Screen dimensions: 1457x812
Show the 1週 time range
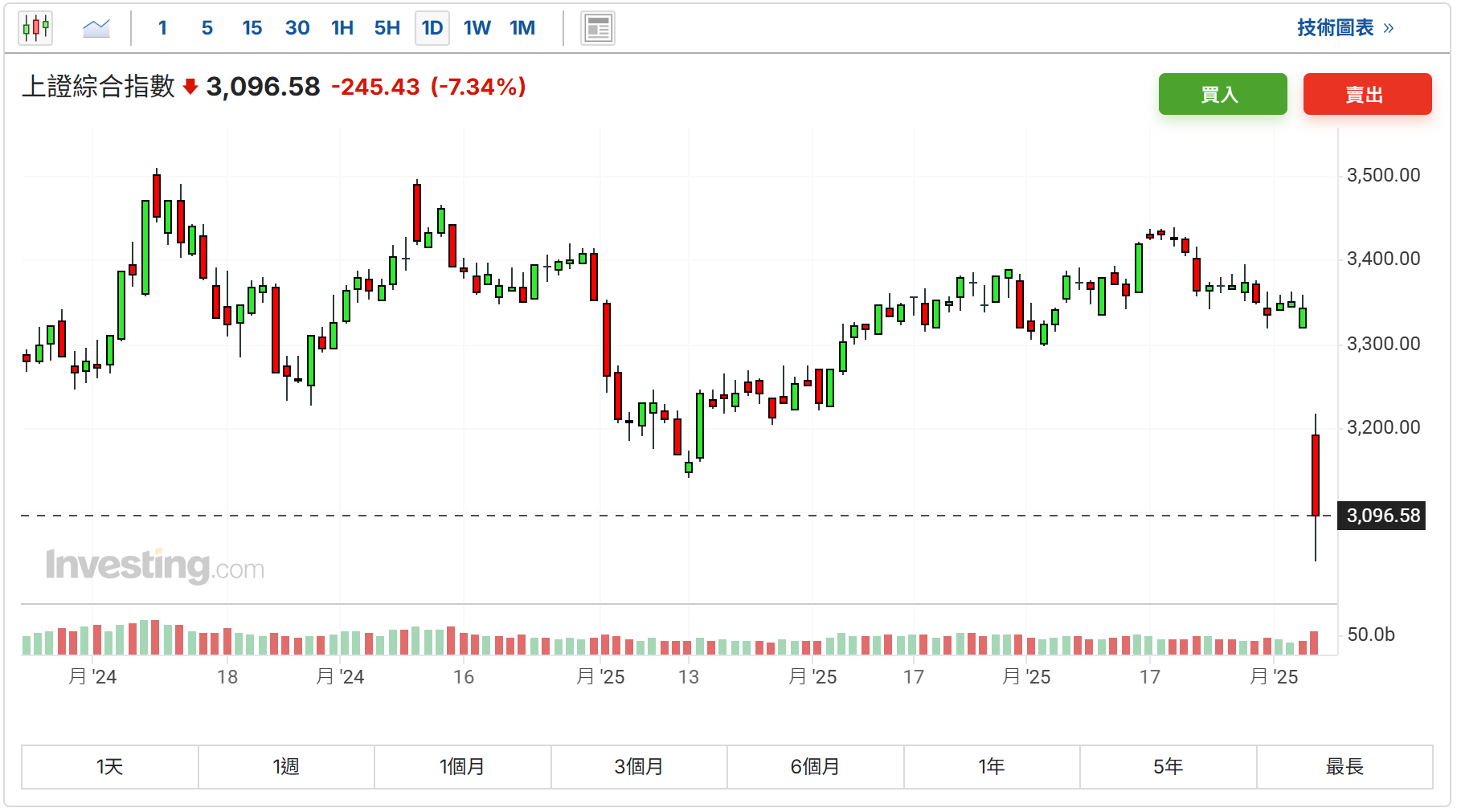[286, 767]
